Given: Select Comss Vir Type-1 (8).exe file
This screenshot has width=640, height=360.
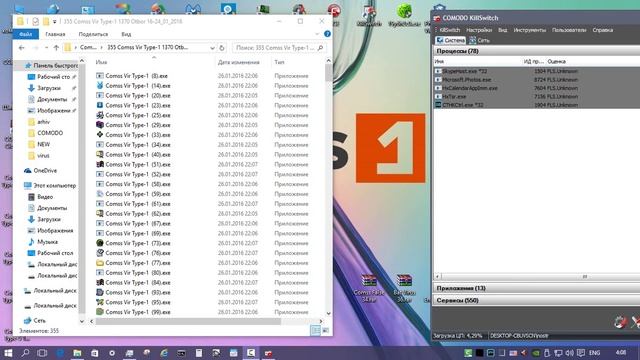Looking at the screenshot, I should click(136, 76).
